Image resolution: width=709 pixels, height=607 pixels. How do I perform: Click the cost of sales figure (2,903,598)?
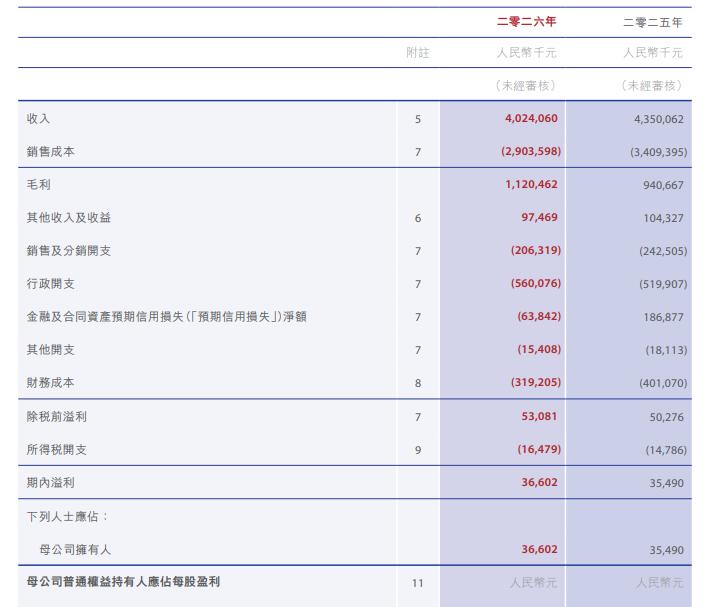tap(531, 152)
